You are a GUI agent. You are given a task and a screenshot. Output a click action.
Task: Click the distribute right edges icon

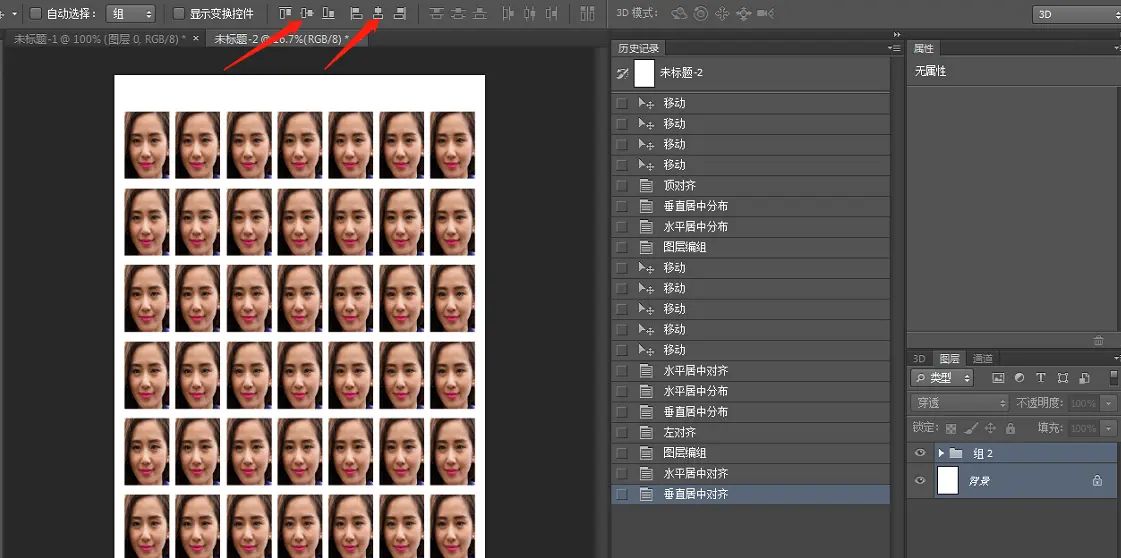point(551,14)
